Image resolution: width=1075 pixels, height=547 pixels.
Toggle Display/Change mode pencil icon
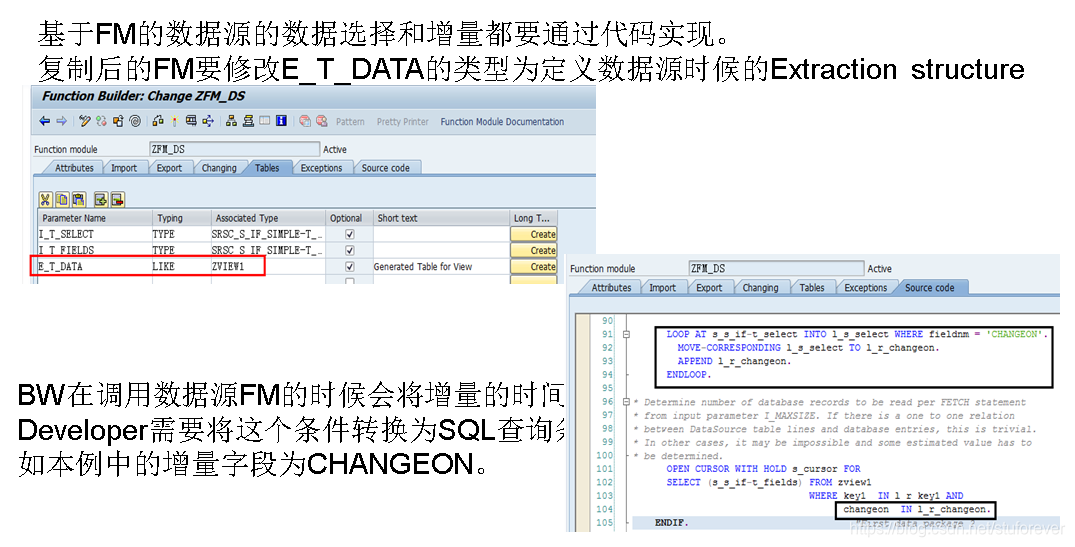pos(85,121)
